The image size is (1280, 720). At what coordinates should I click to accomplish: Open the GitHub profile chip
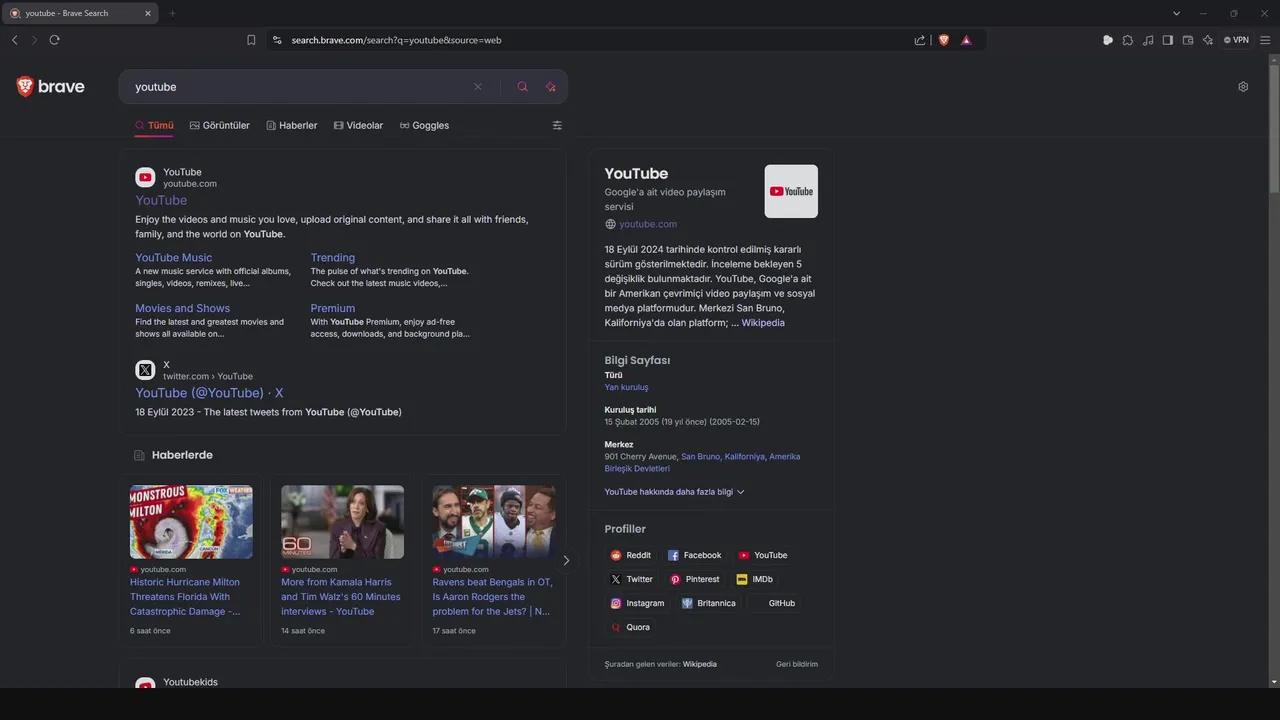(x=774, y=603)
